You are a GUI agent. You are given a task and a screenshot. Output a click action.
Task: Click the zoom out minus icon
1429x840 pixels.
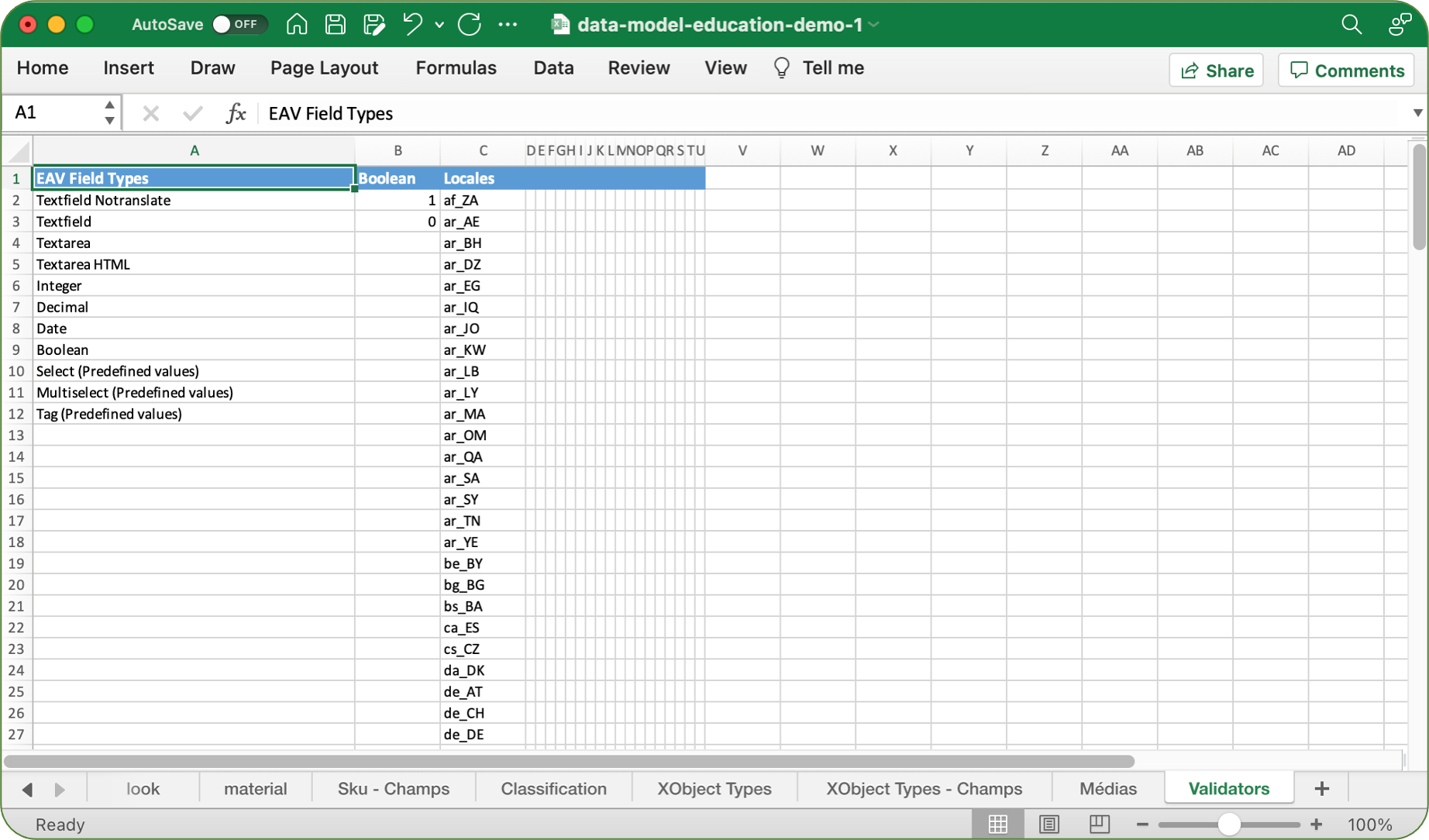pos(1142,825)
